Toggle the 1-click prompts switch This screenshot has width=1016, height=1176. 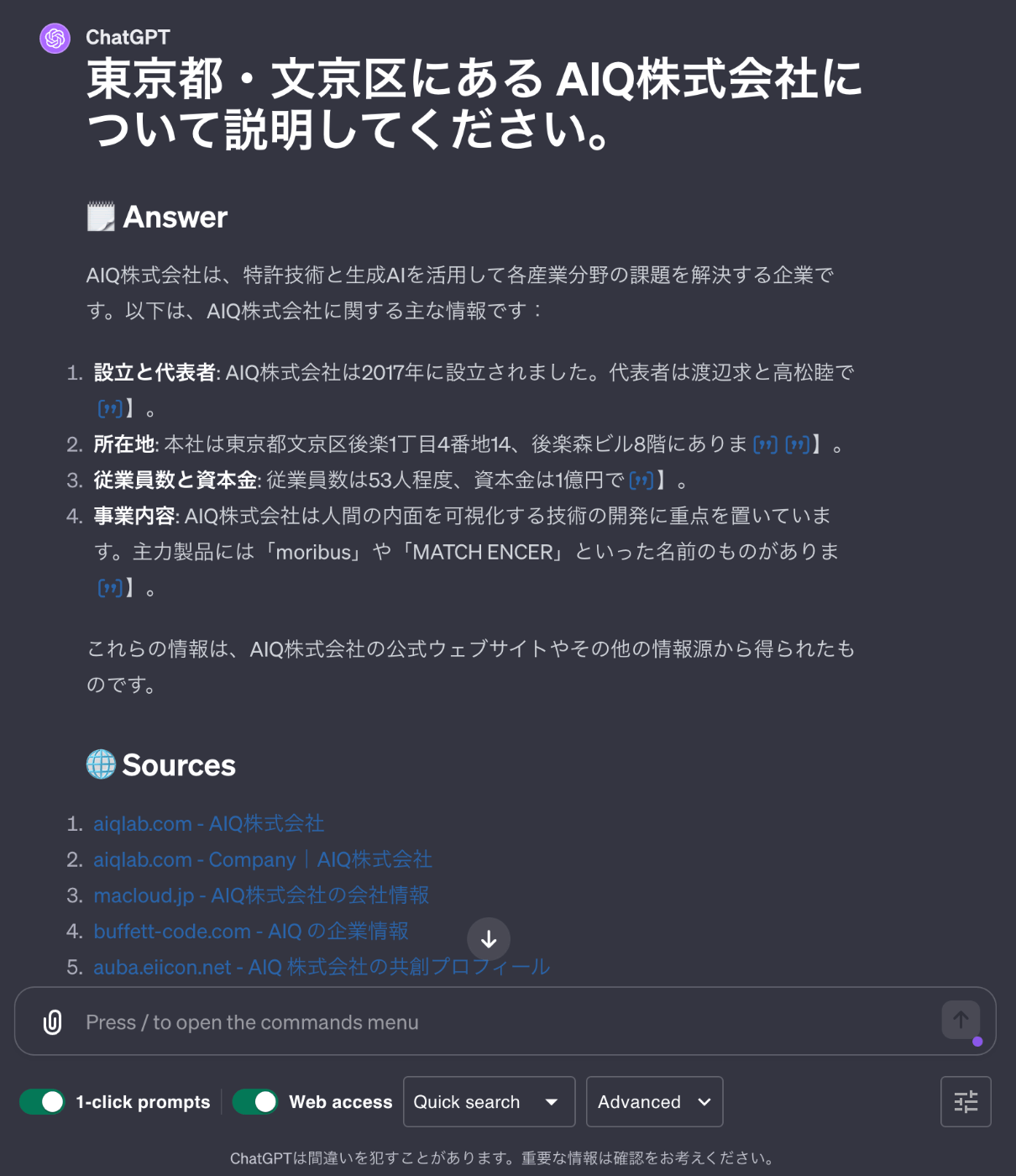(42, 1101)
